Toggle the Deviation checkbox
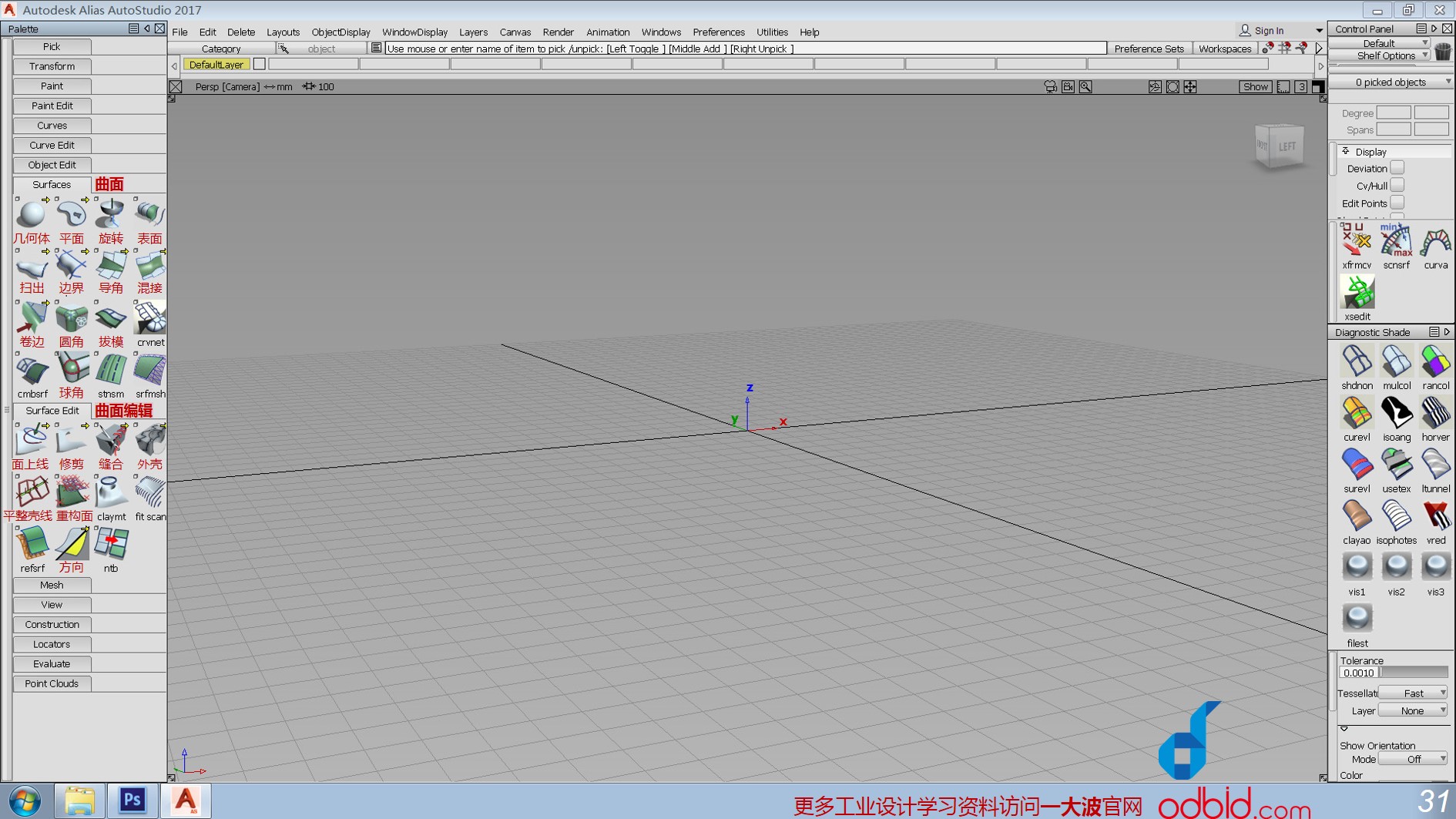Screen dimensions: 1456x819 tap(1397, 168)
